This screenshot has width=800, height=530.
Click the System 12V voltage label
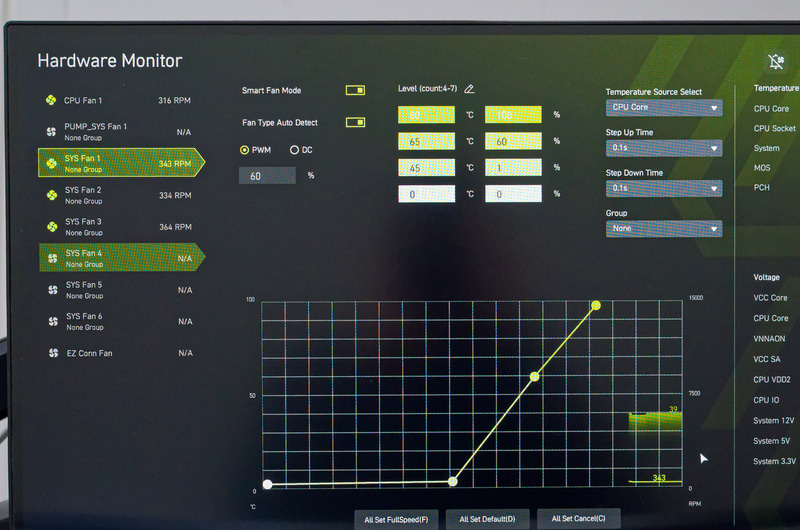[773, 420]
